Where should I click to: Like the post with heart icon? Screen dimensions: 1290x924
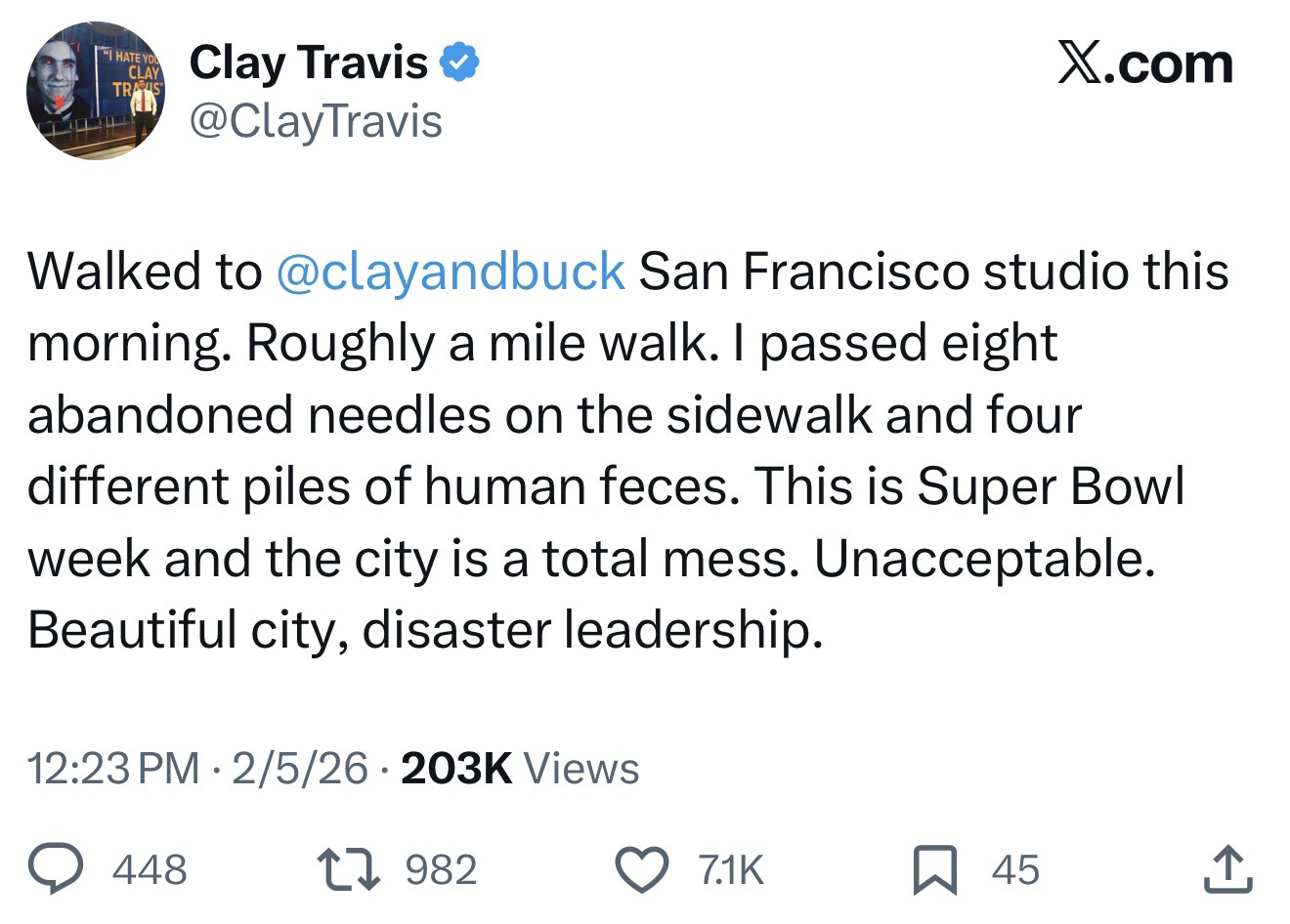(x=641, y=869)
